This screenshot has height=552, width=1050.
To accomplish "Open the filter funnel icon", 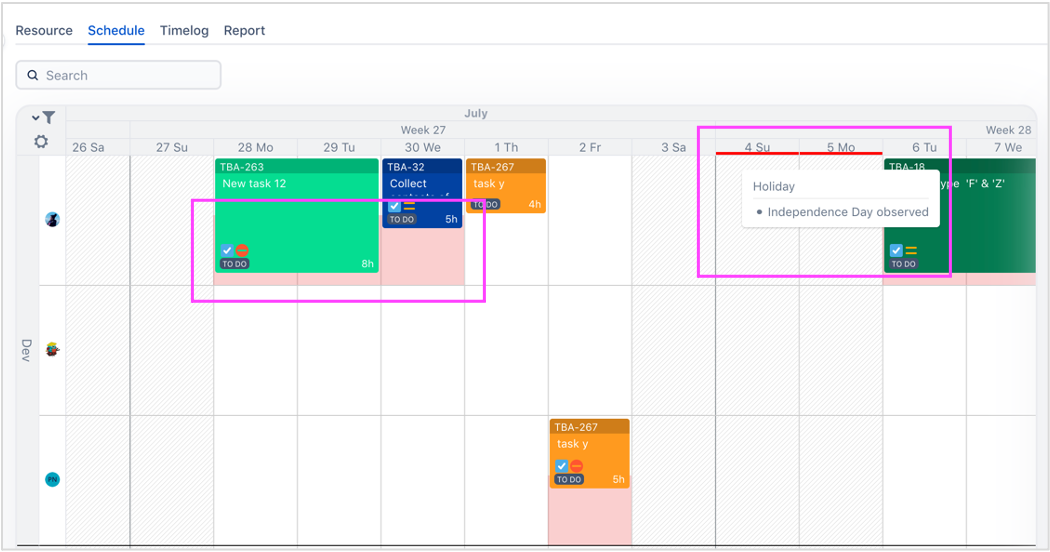I will click(48, 118).
